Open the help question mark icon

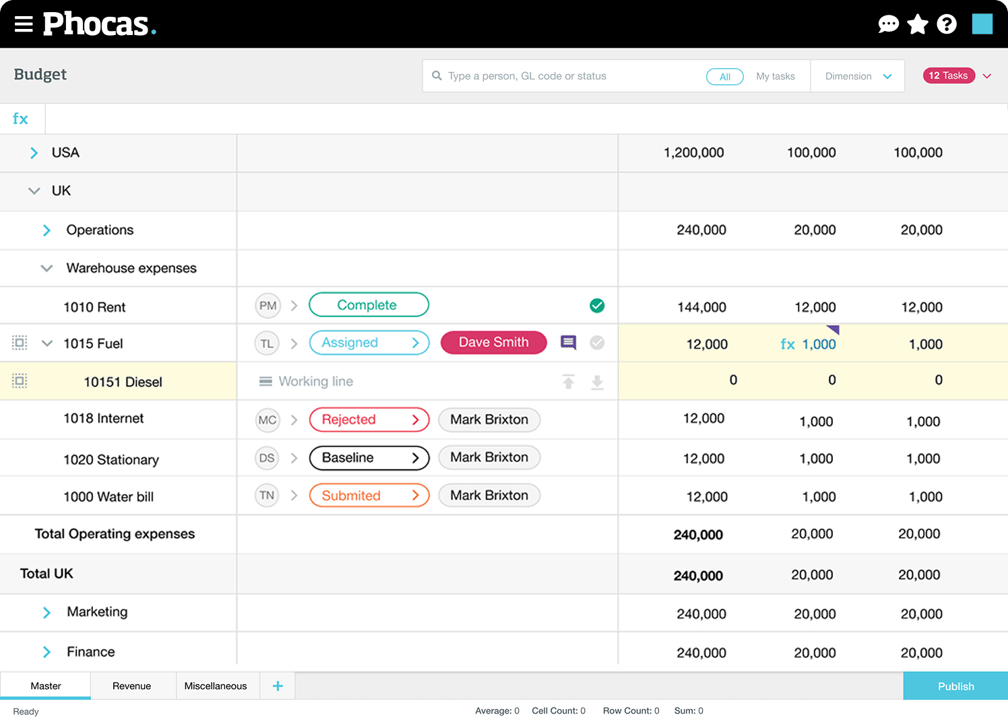pyautogui.click(x=946, y=25)
